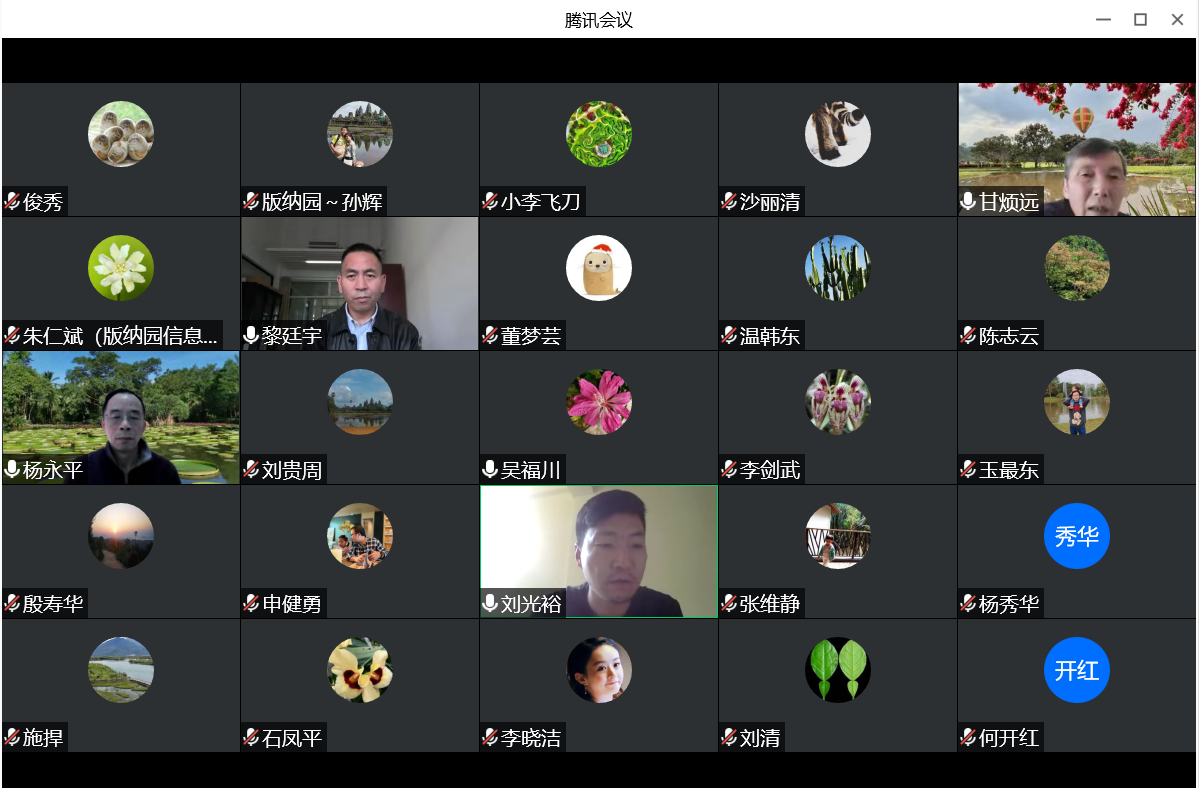Minimize the 腾讯会议 window
Screen dimensions: 1199x788
pos(1103,20)
